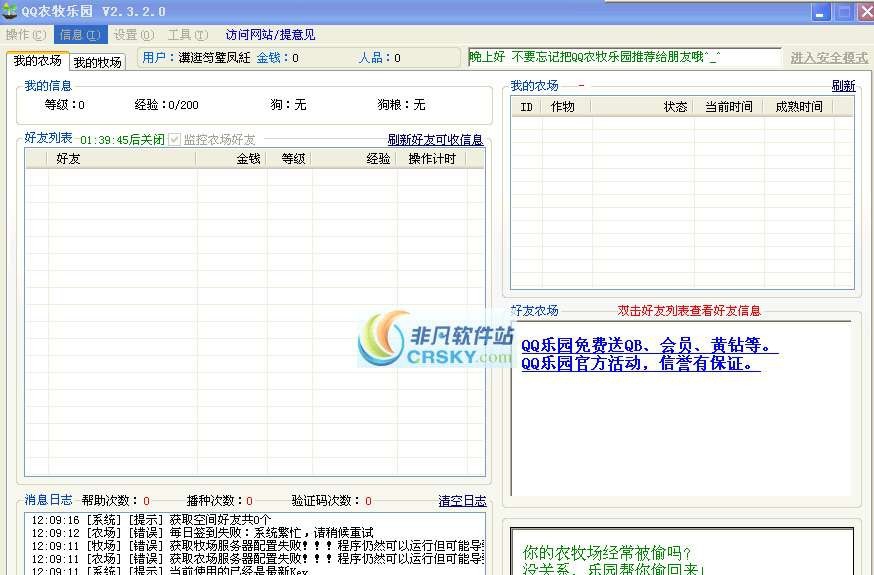Open the QQ乐园免费送QB promo link
This screenshot has width=874, height=575.
coord(648,346)
